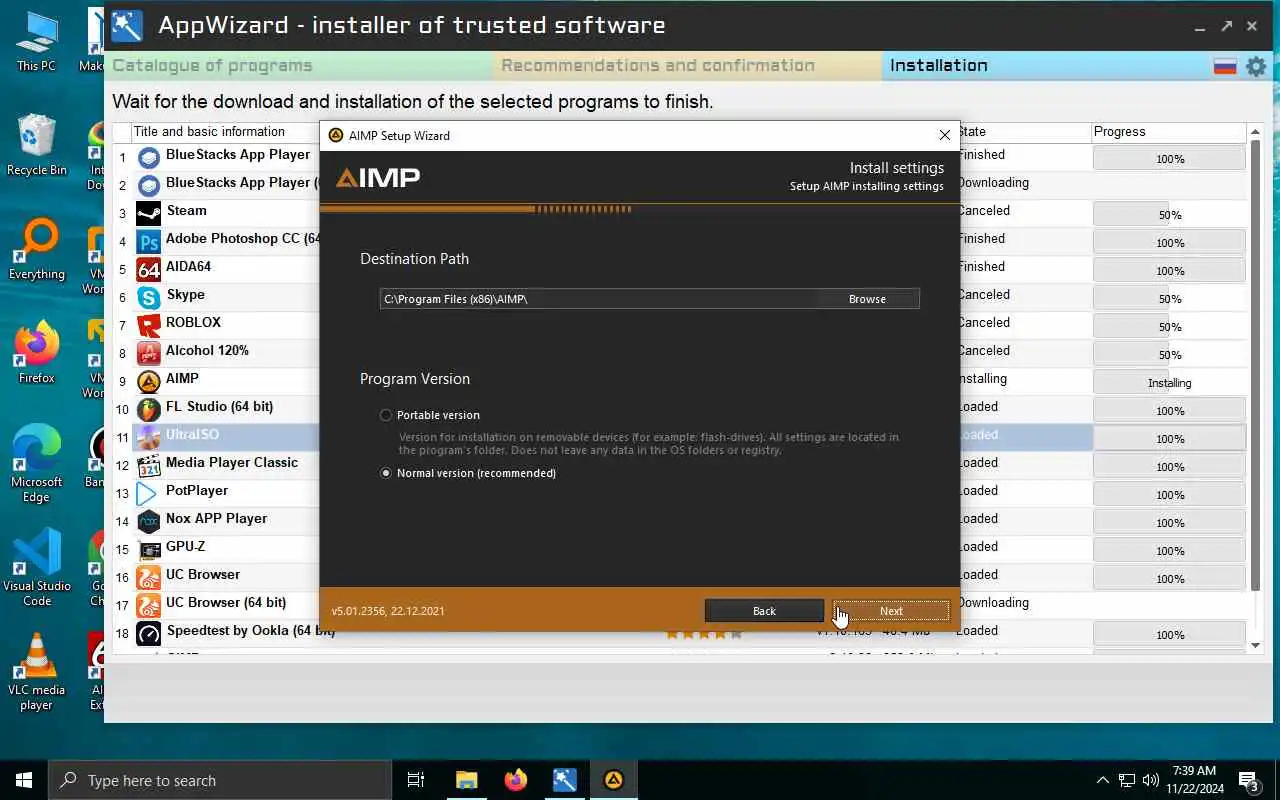Open This PC desktop icon
Screen dimensions: 1280x800
[x=37, y=42]
